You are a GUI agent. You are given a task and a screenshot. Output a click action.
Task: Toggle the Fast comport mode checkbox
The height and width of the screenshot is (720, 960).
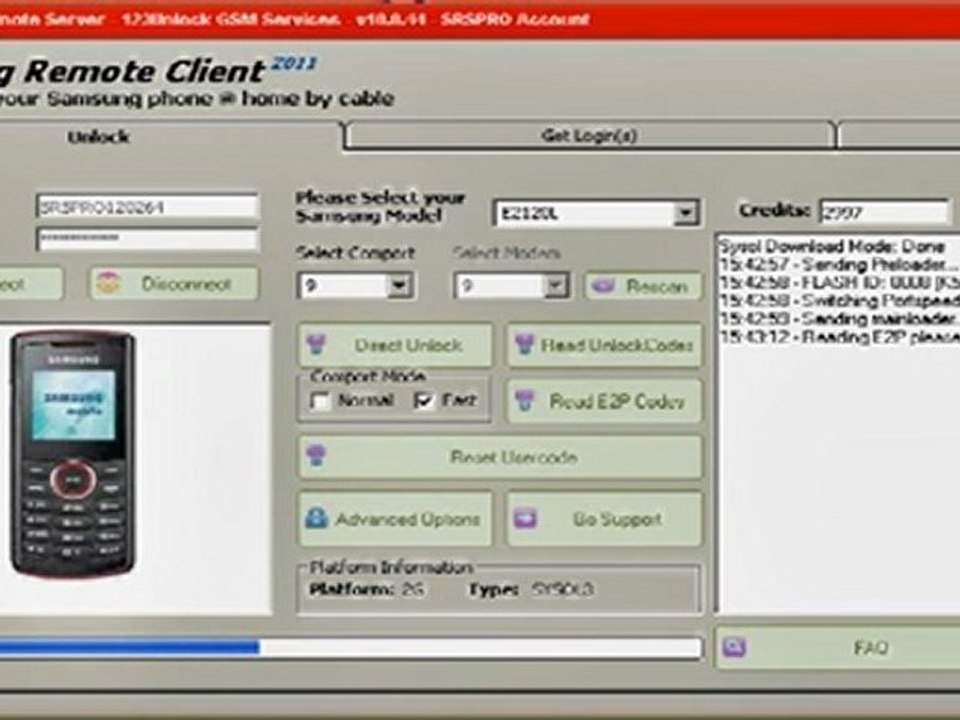point(424,400)
